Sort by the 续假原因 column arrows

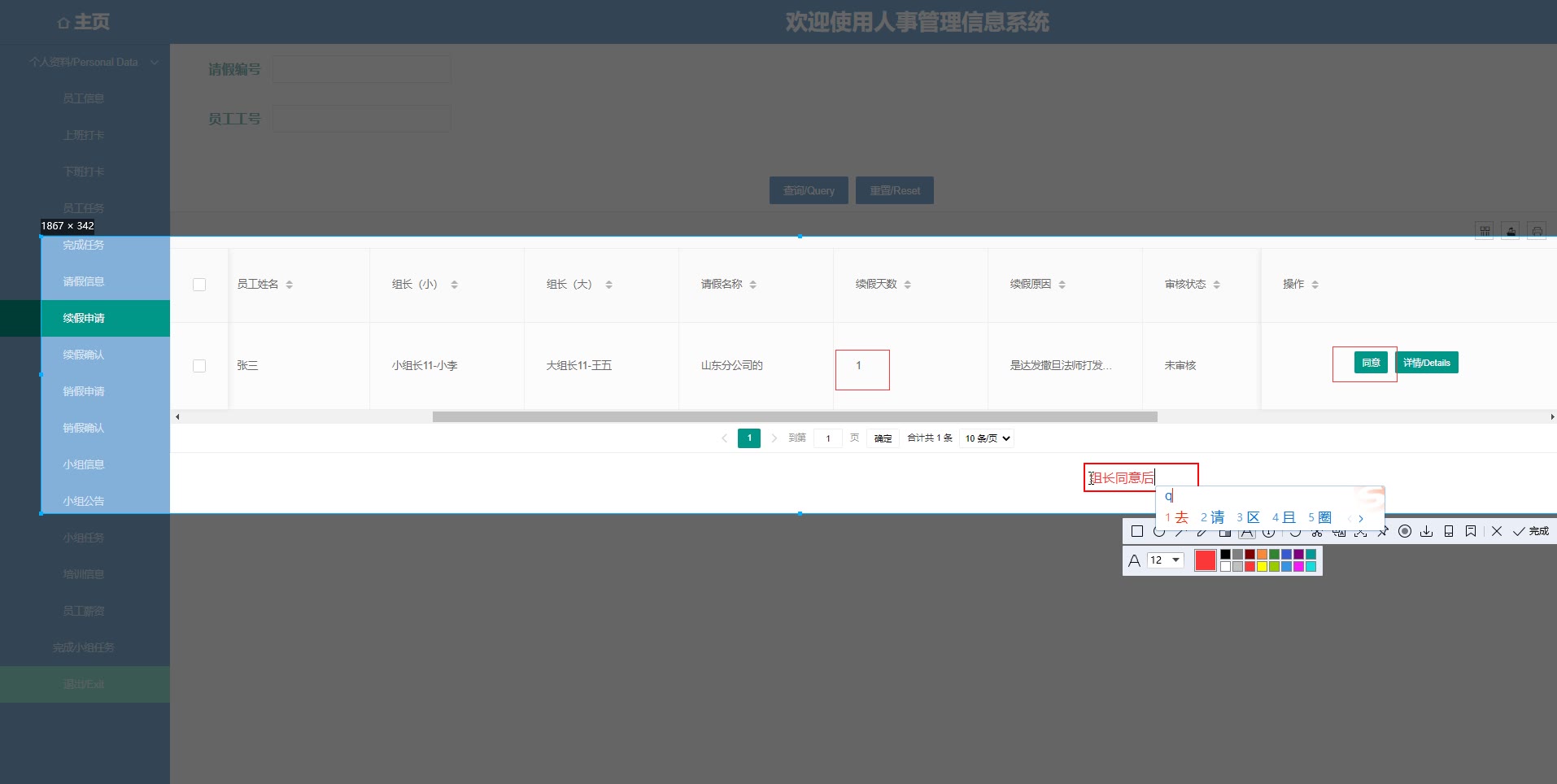(1062, 285)
